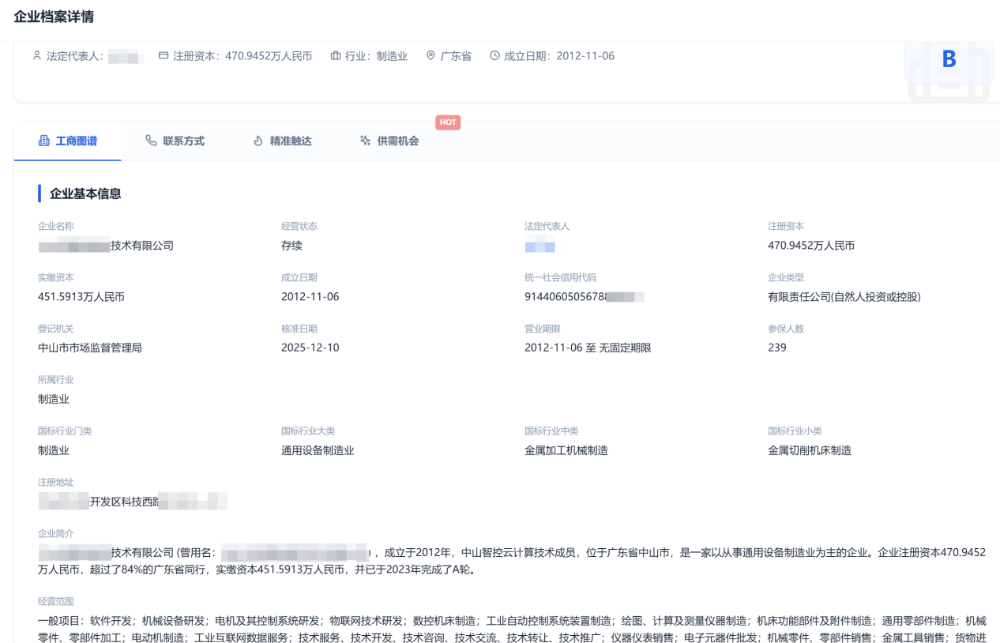Click the phone icon beside 联系方式

pyautogui.click(x=151, y=141)
